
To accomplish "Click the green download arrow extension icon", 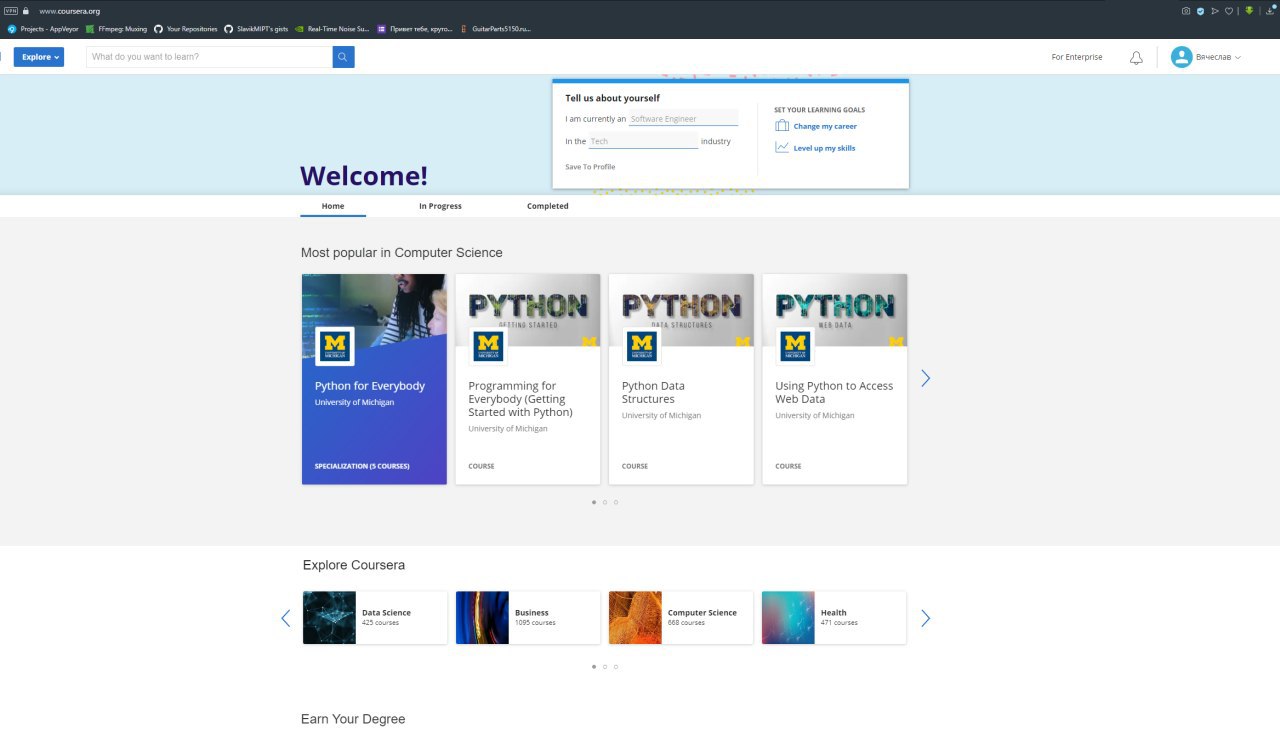I will [1248, 11].
